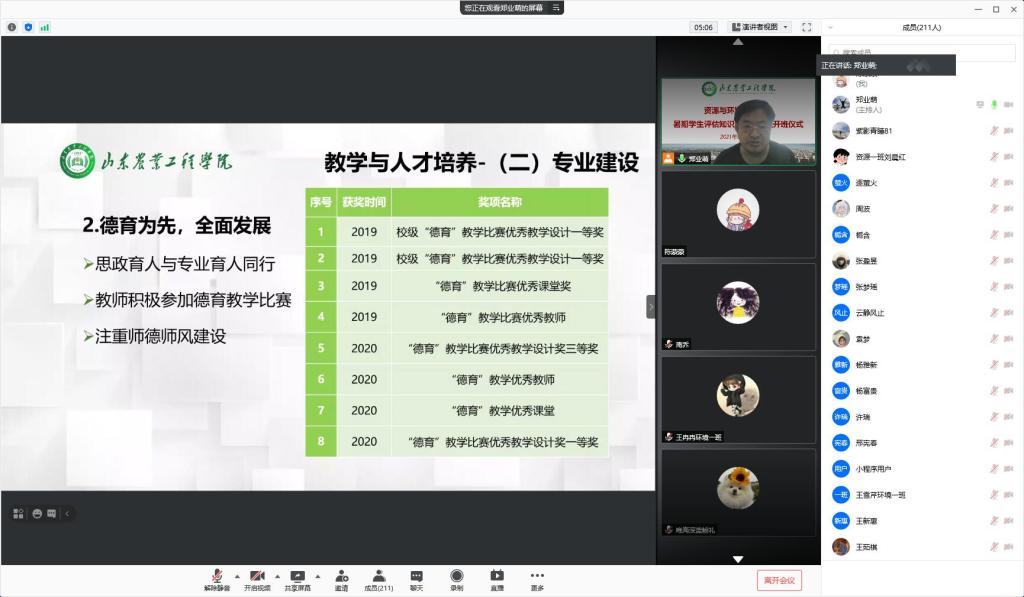This screenshot has width=1024, height=597.
Task: Click the red 离开会议 button
Action: (x=779, y=580)
